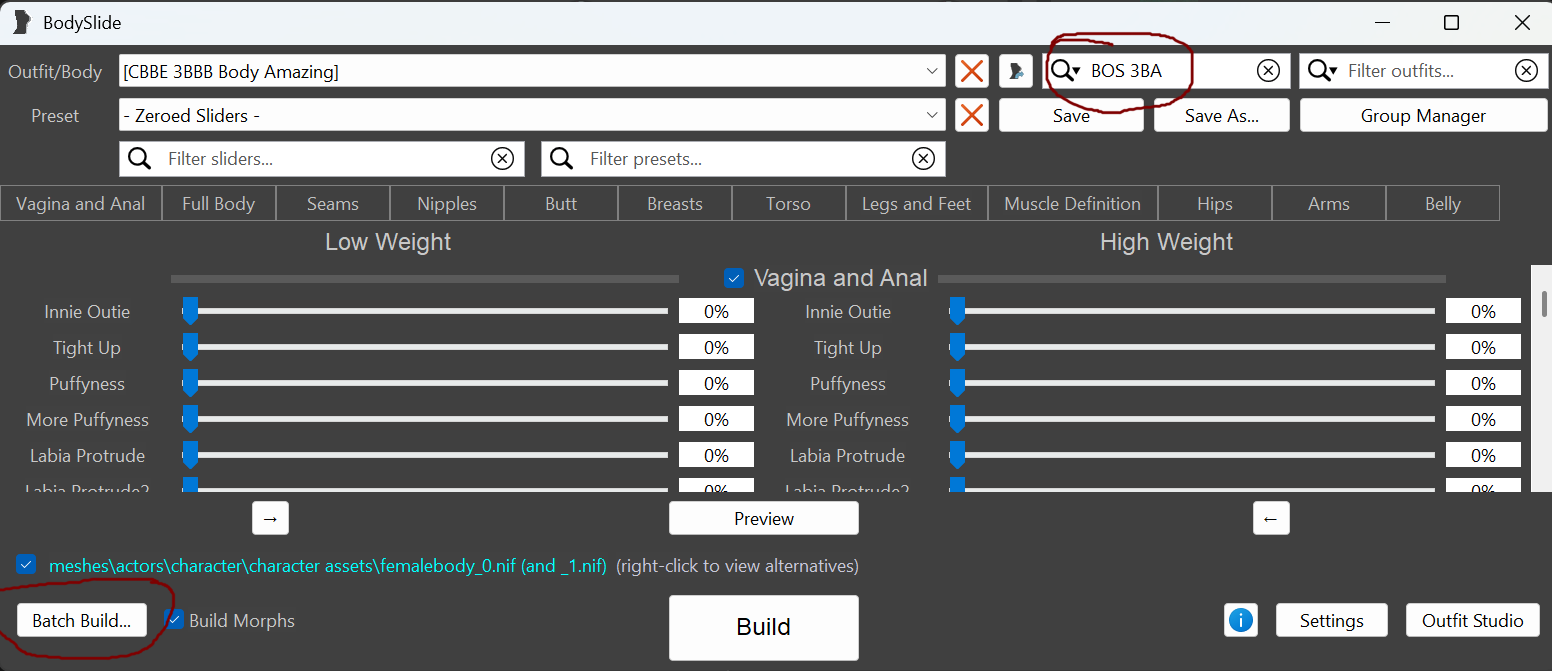This screenshot has width=1552, height=671.
Task: Click the Filter sliders input field
Action: pyautogui.click(x=322, y=159)
